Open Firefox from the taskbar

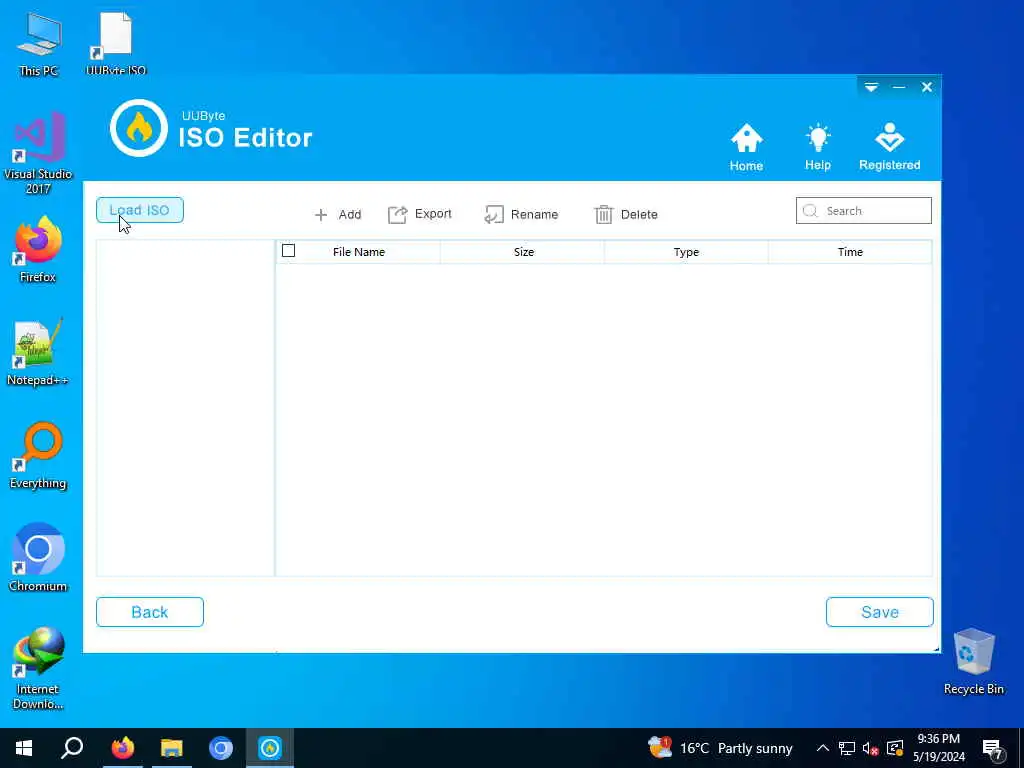[122, 748]
